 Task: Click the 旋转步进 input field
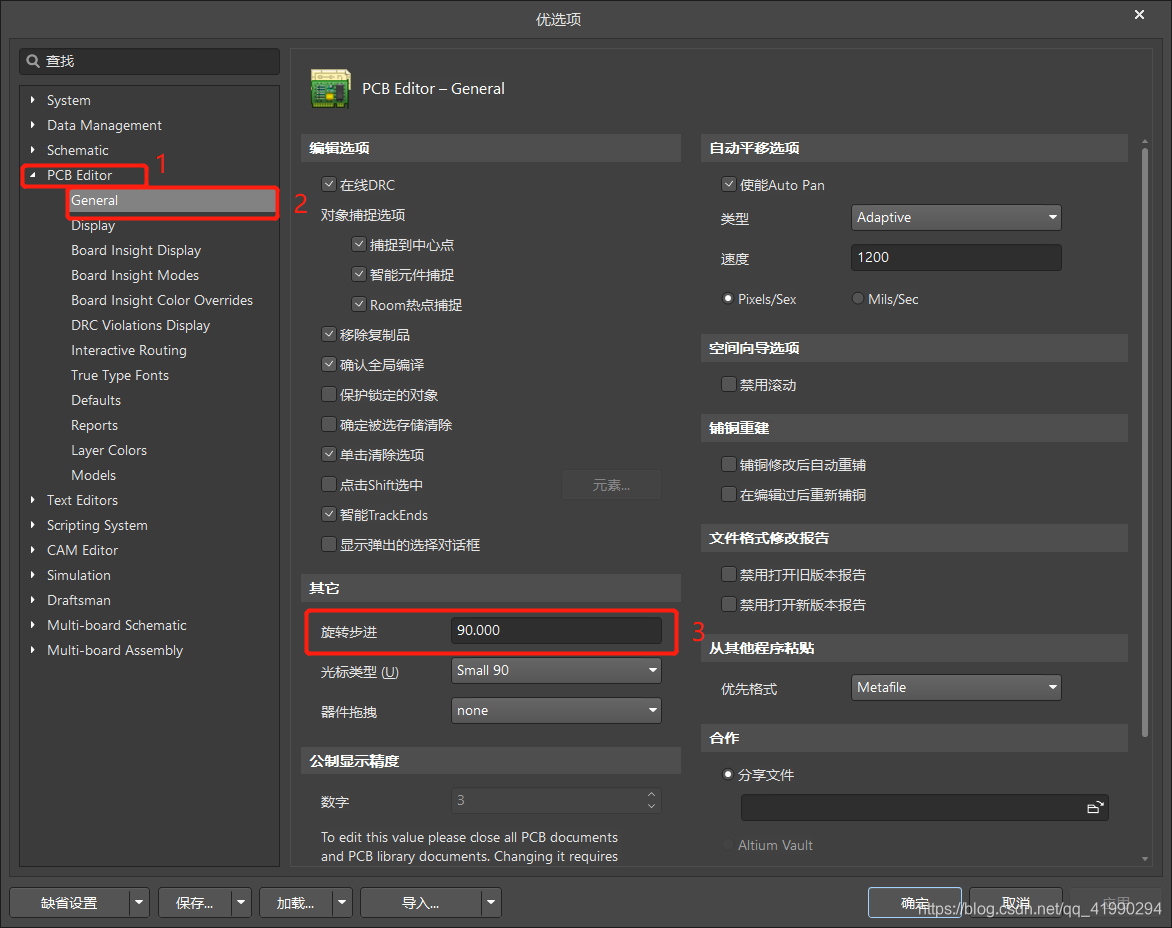[556, 630]
